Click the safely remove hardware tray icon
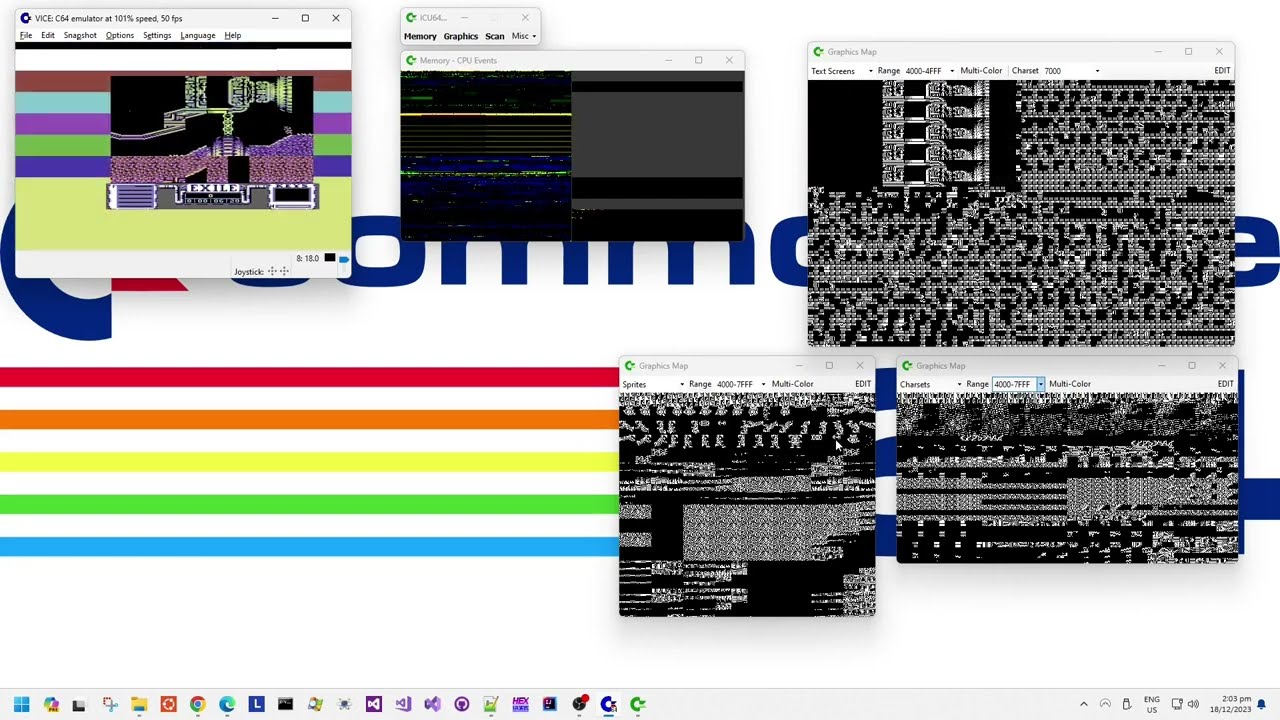The height and width of the screenshot is (720, 1280). click(1126, 704)
